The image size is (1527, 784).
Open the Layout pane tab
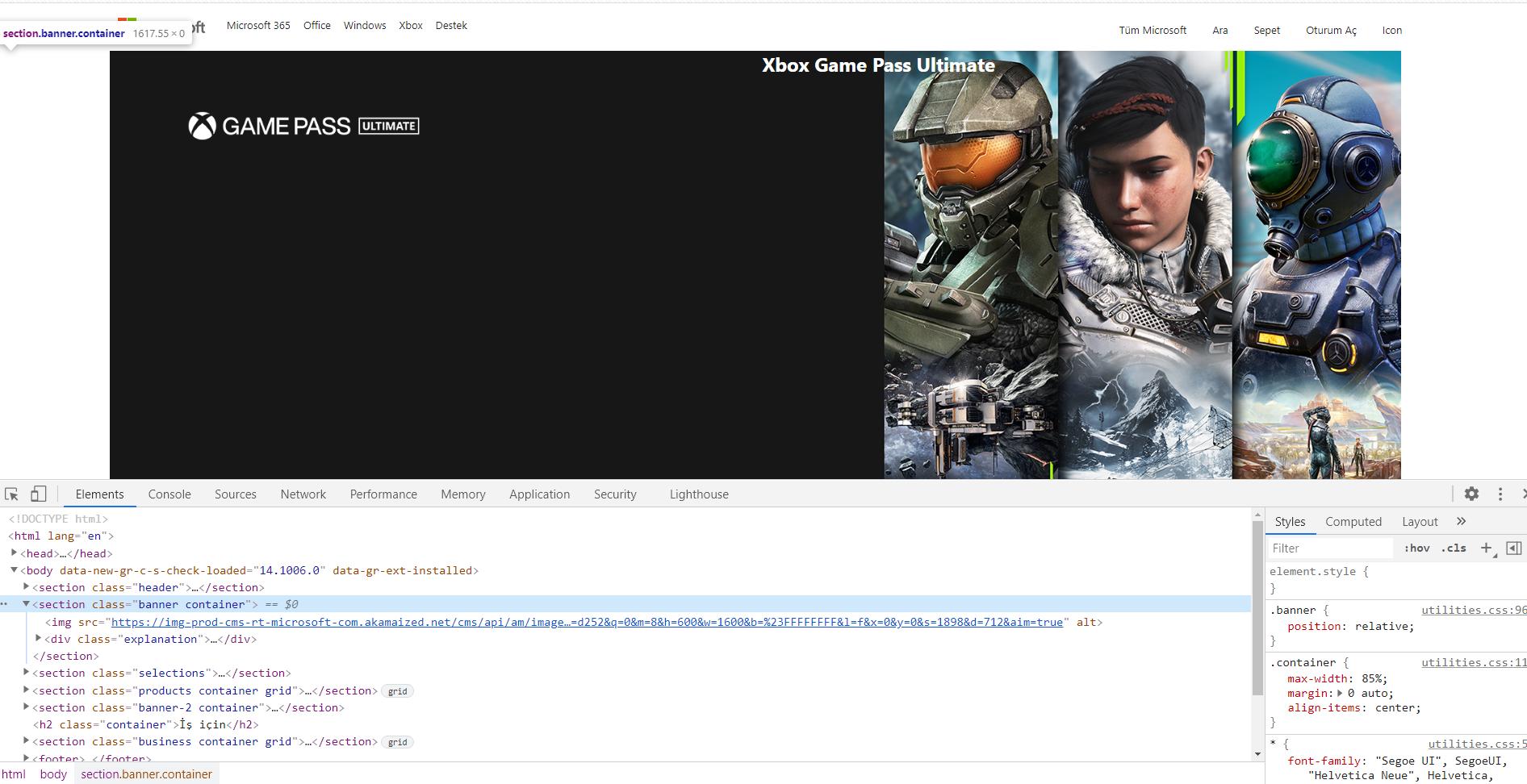(x=1420, y=522)
